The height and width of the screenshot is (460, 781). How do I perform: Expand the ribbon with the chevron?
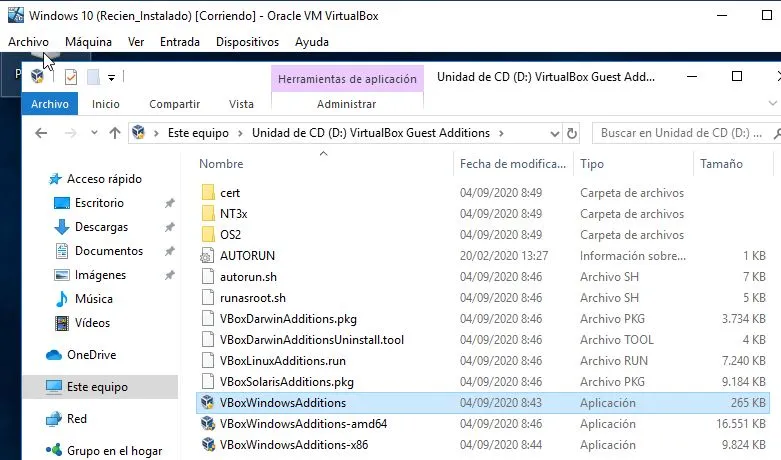pos(773,104)
